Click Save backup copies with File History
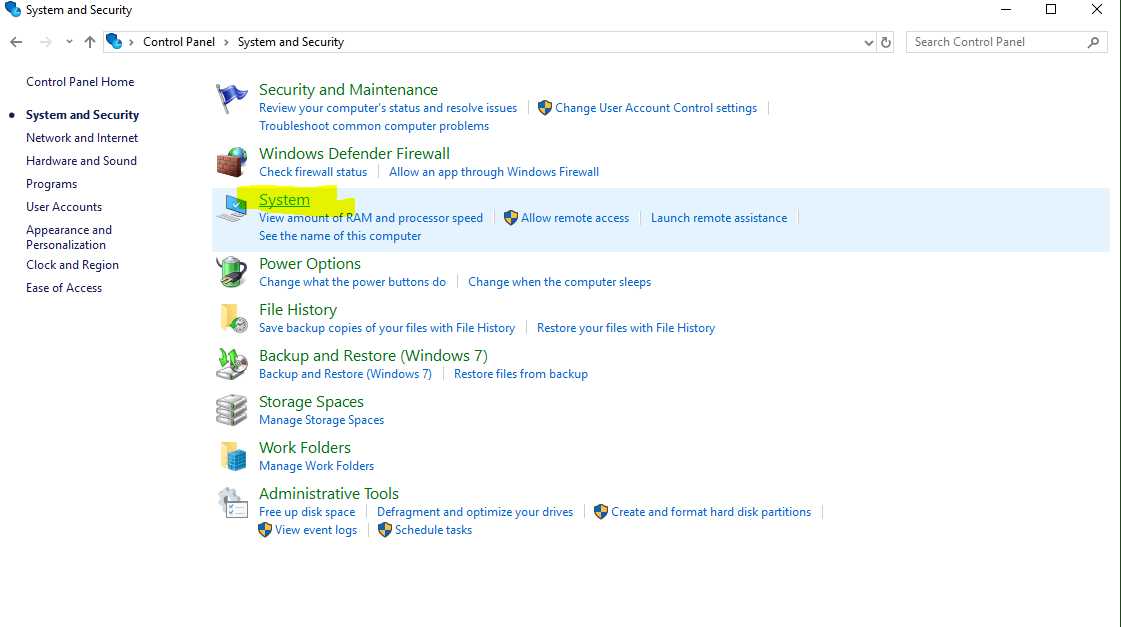The image size is (1121, 627). tap(387, 328)
